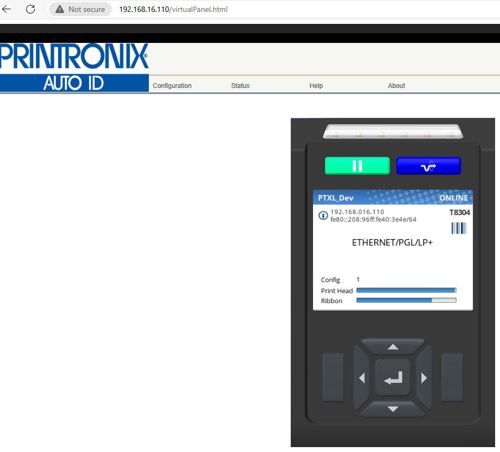
Task: Click the Printronix Auto ID logo
Action: coord(74,68)
